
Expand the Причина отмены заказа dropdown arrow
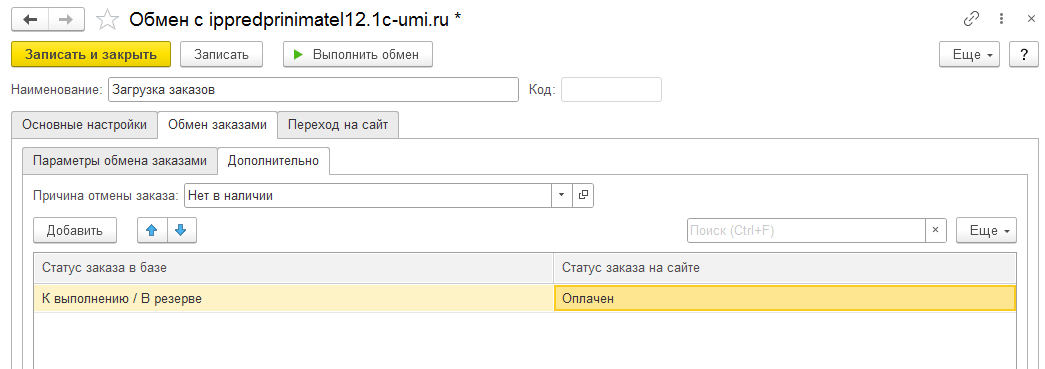pos(562,195)
